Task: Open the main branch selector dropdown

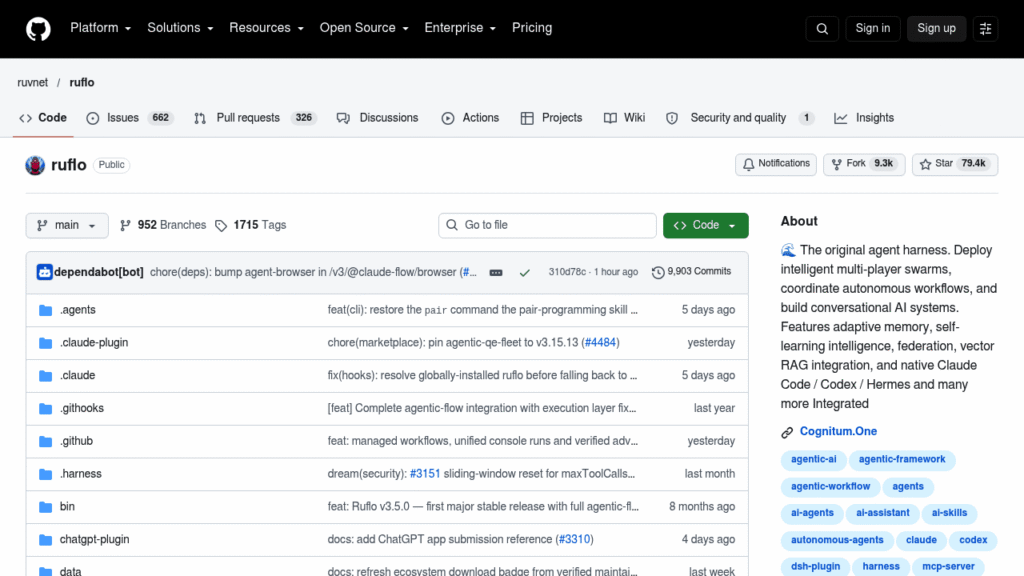Action: point(67,225)
